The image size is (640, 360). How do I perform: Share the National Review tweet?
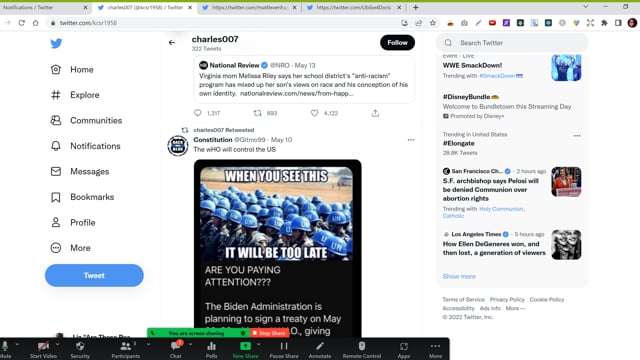pyautogui.click(x=375, y=113)
